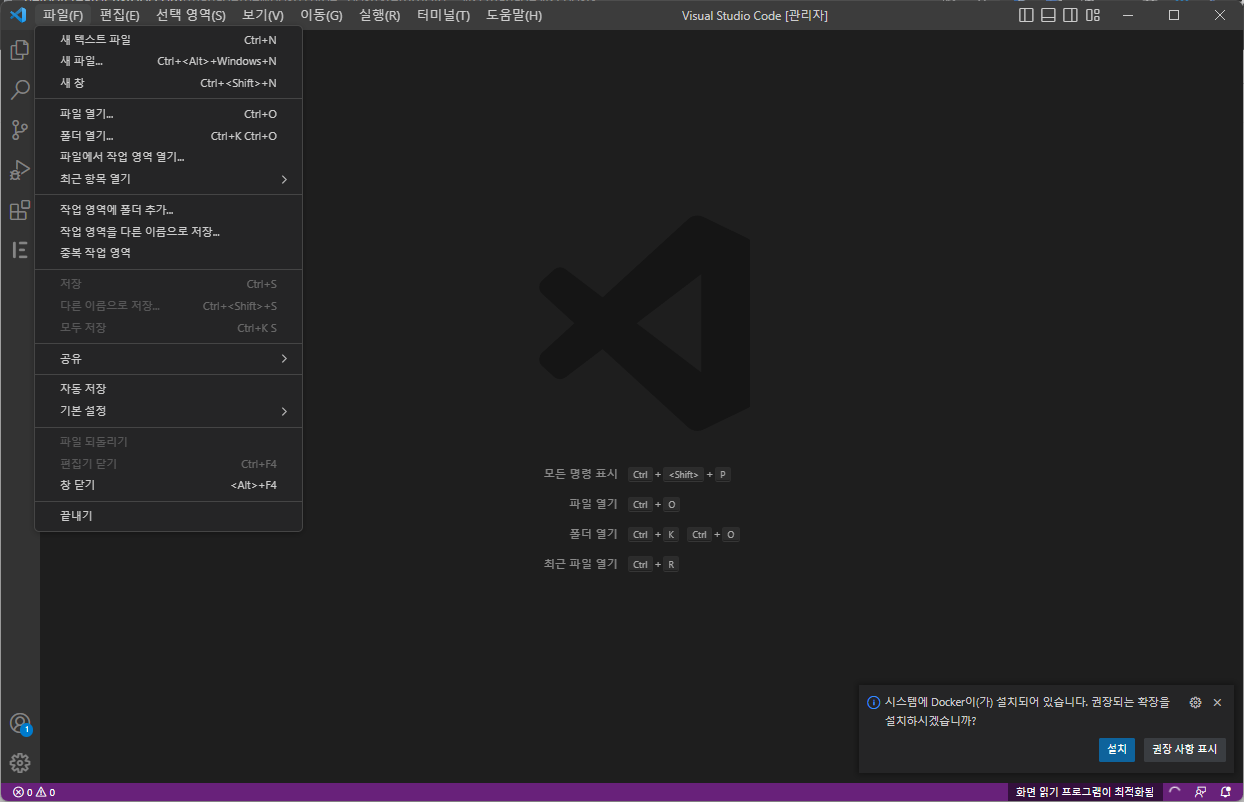Select 끝내기 menu entry
Screen dimensions: 1244x802
tap(168, 516)
